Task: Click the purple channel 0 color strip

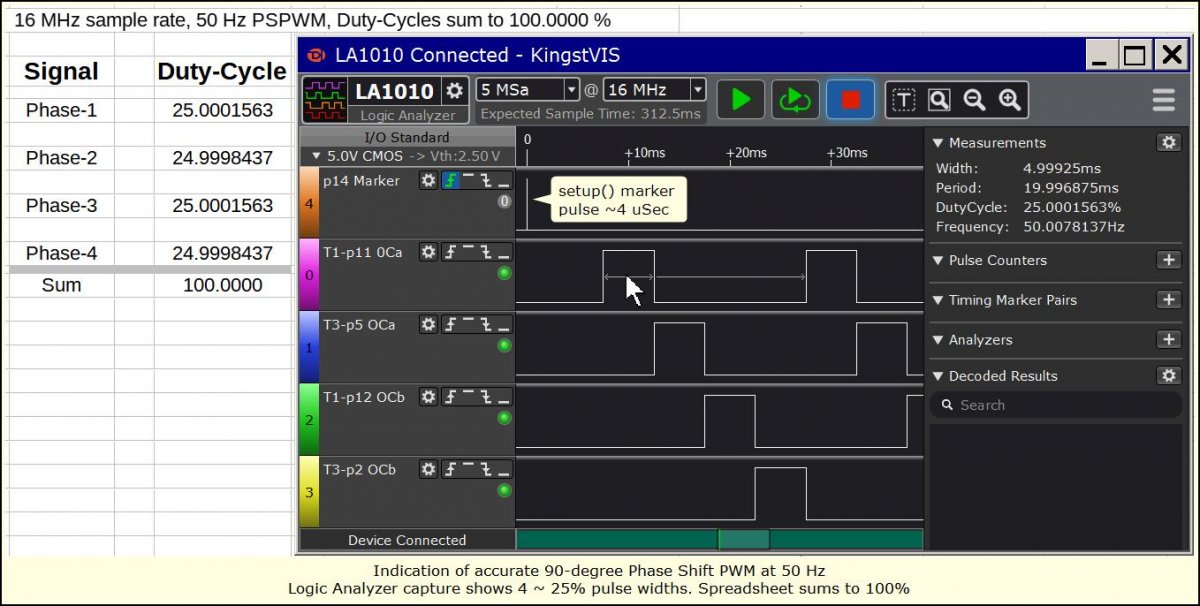Action: (309, 274)
